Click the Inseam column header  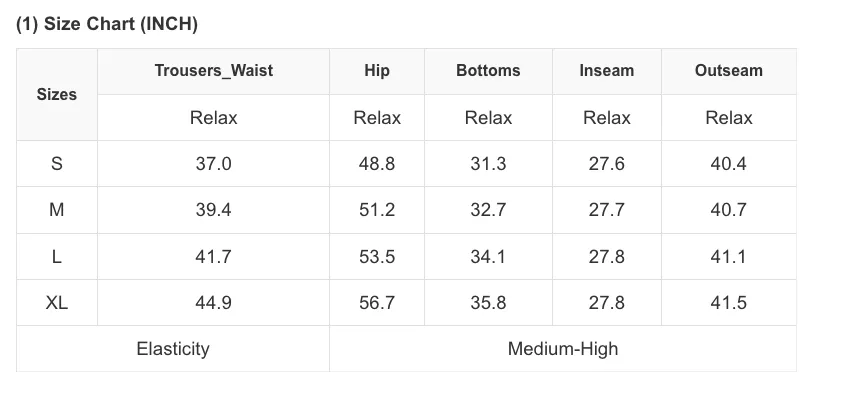[606, 71]
